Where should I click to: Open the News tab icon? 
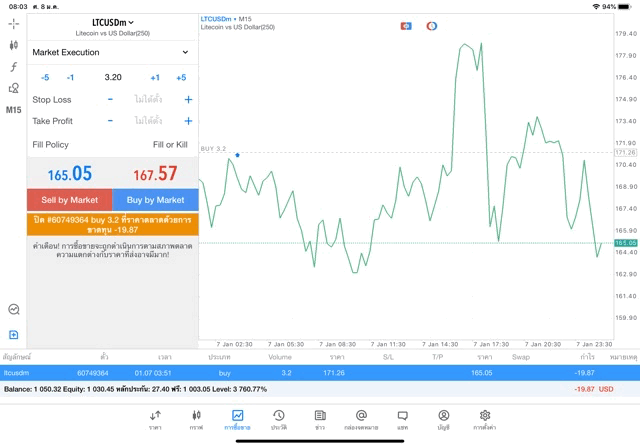(320, 419)
